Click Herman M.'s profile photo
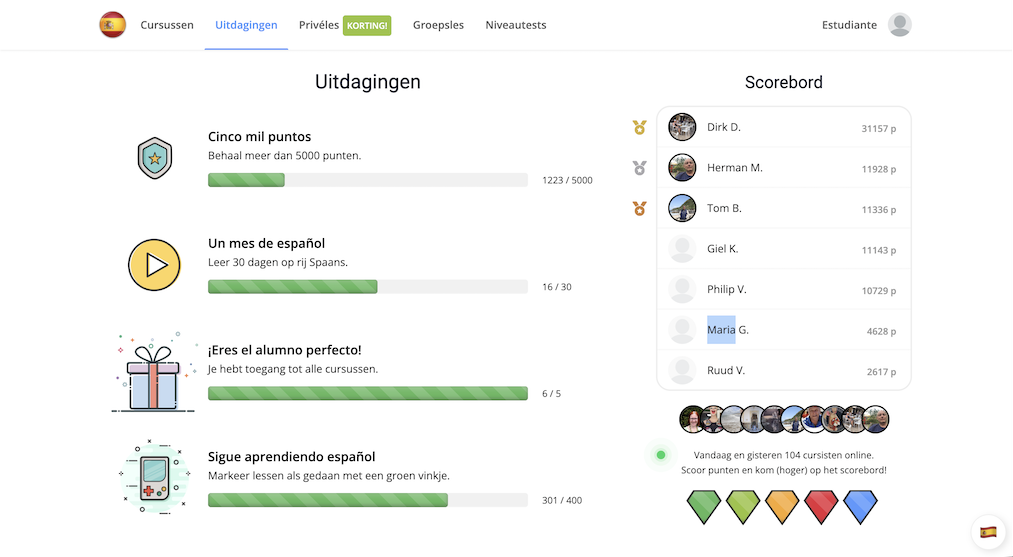The image size is (1013, 557). (682, 168)
